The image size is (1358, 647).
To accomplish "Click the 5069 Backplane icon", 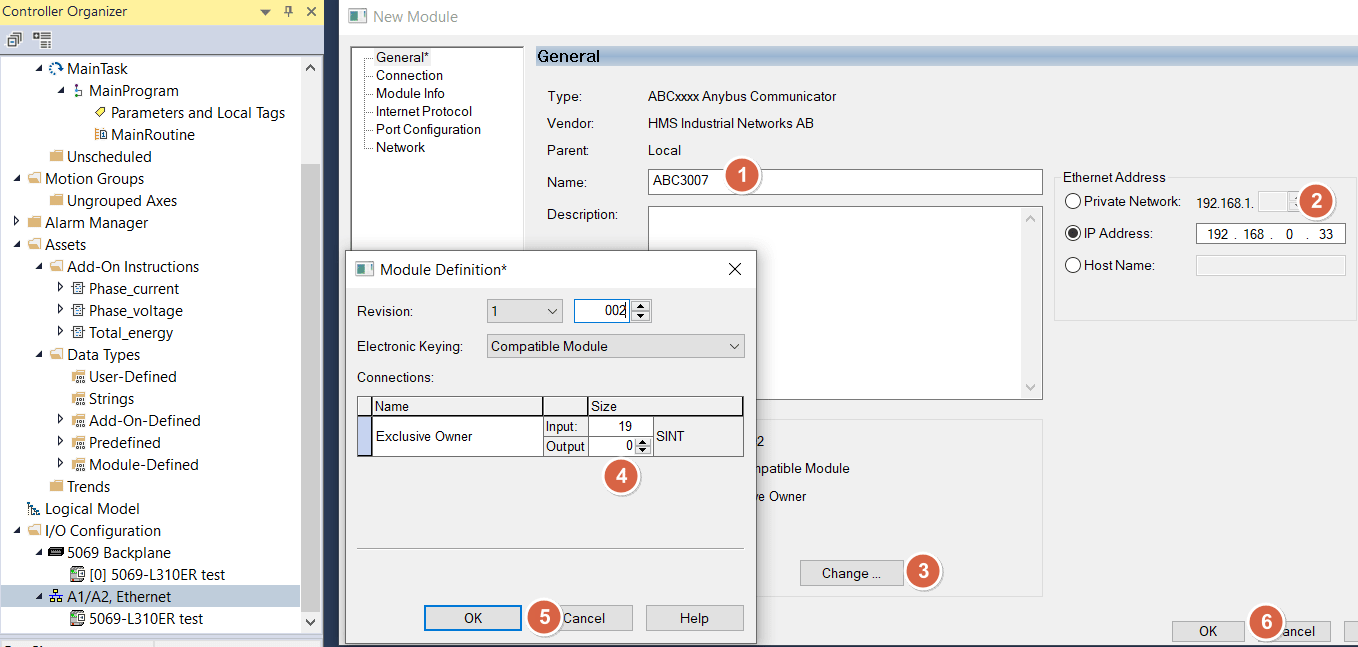I will 56,552.
